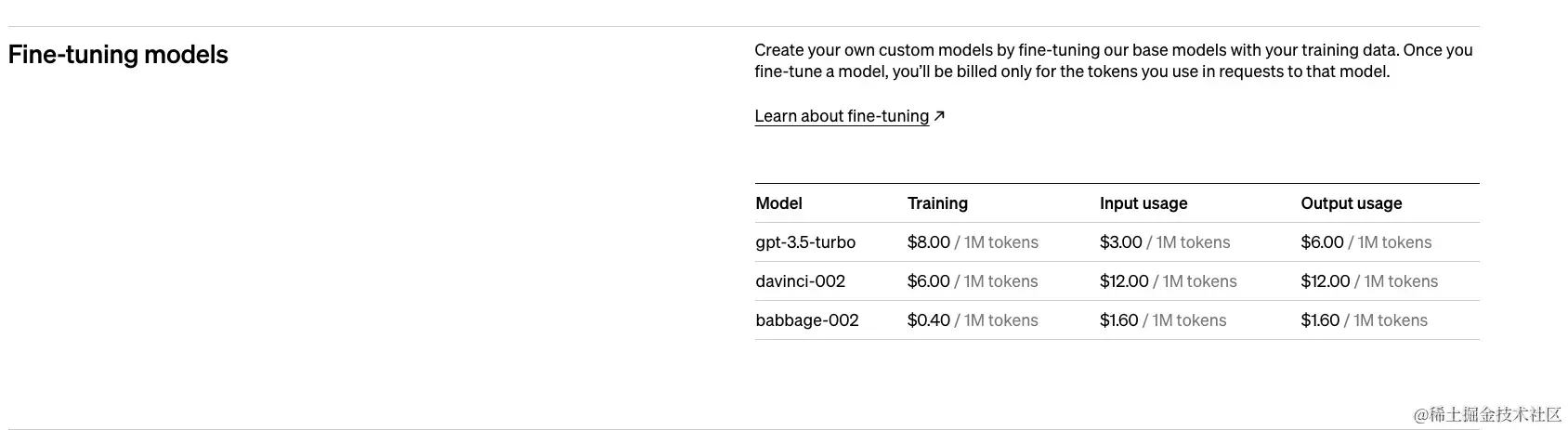Click babbage-002's $1.60 output usage price

point(1320,320)
